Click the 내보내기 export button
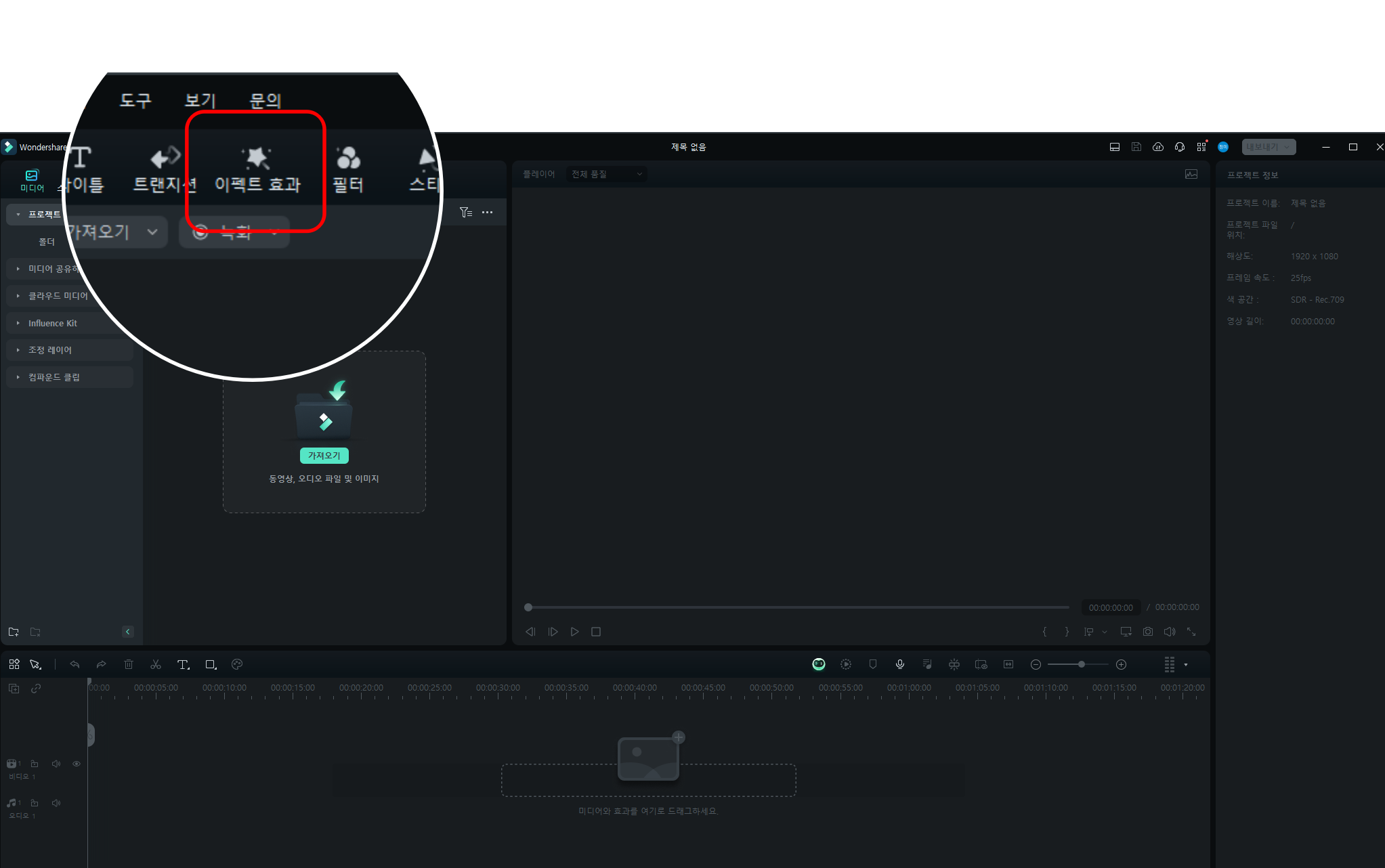The image size is (1385, 868). coord(1263,147)
